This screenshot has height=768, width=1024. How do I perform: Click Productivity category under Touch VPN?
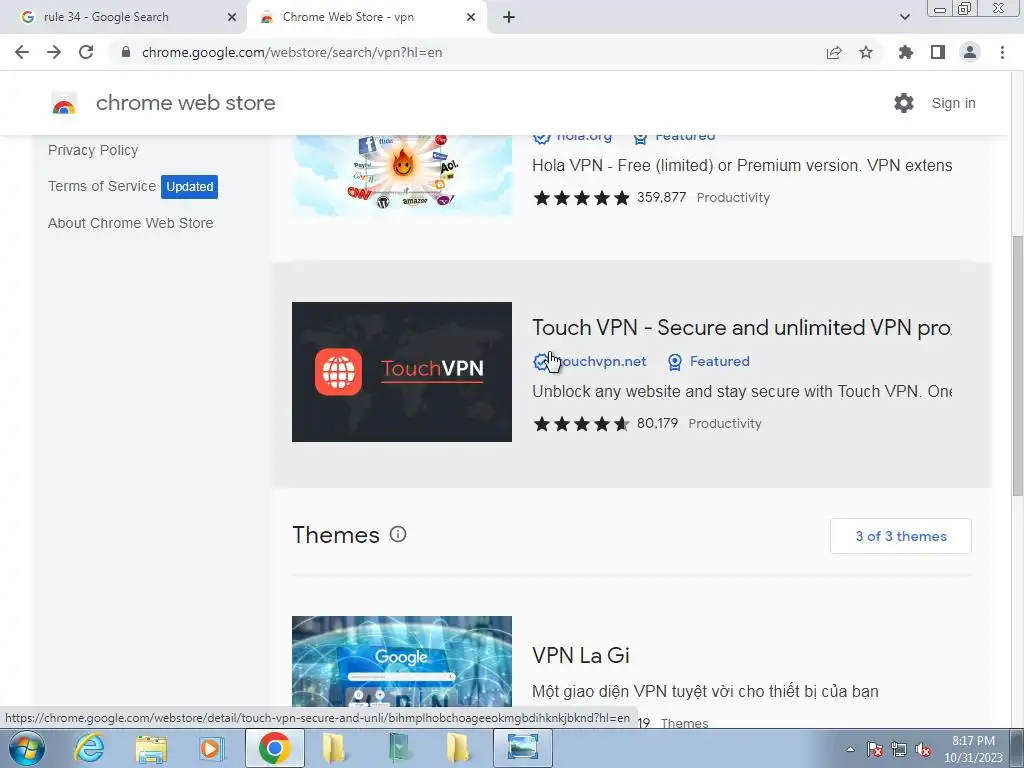(725, 423)
